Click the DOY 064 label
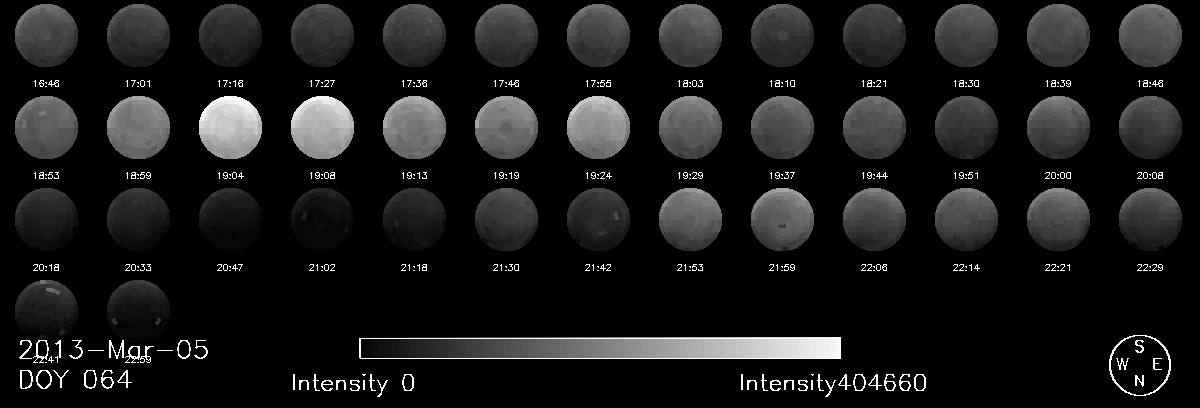This screenshot has height=408, width=1200. click(x=75, y=381)
